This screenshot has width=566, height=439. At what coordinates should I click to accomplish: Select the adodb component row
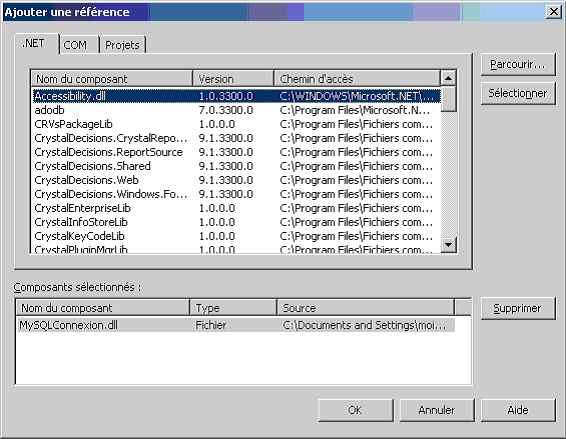click(x=236, y=110)
